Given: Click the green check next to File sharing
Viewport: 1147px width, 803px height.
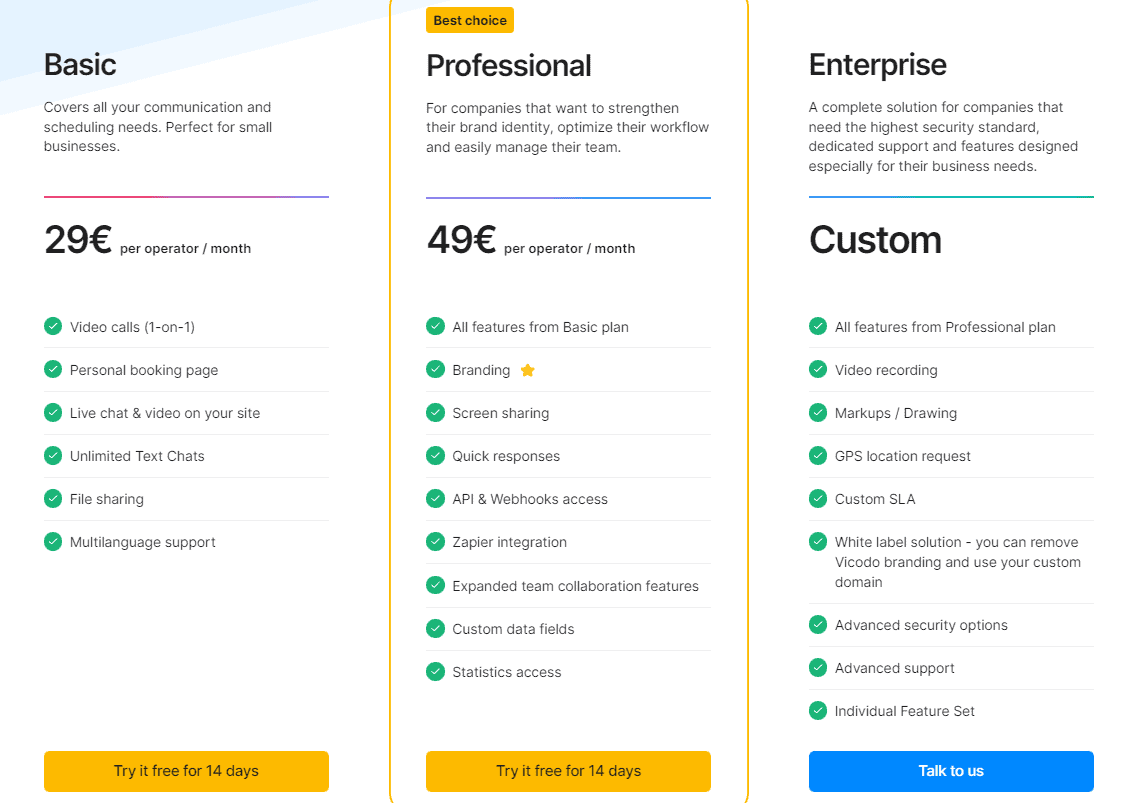Looking at the screenshot, I should [53, 498].
